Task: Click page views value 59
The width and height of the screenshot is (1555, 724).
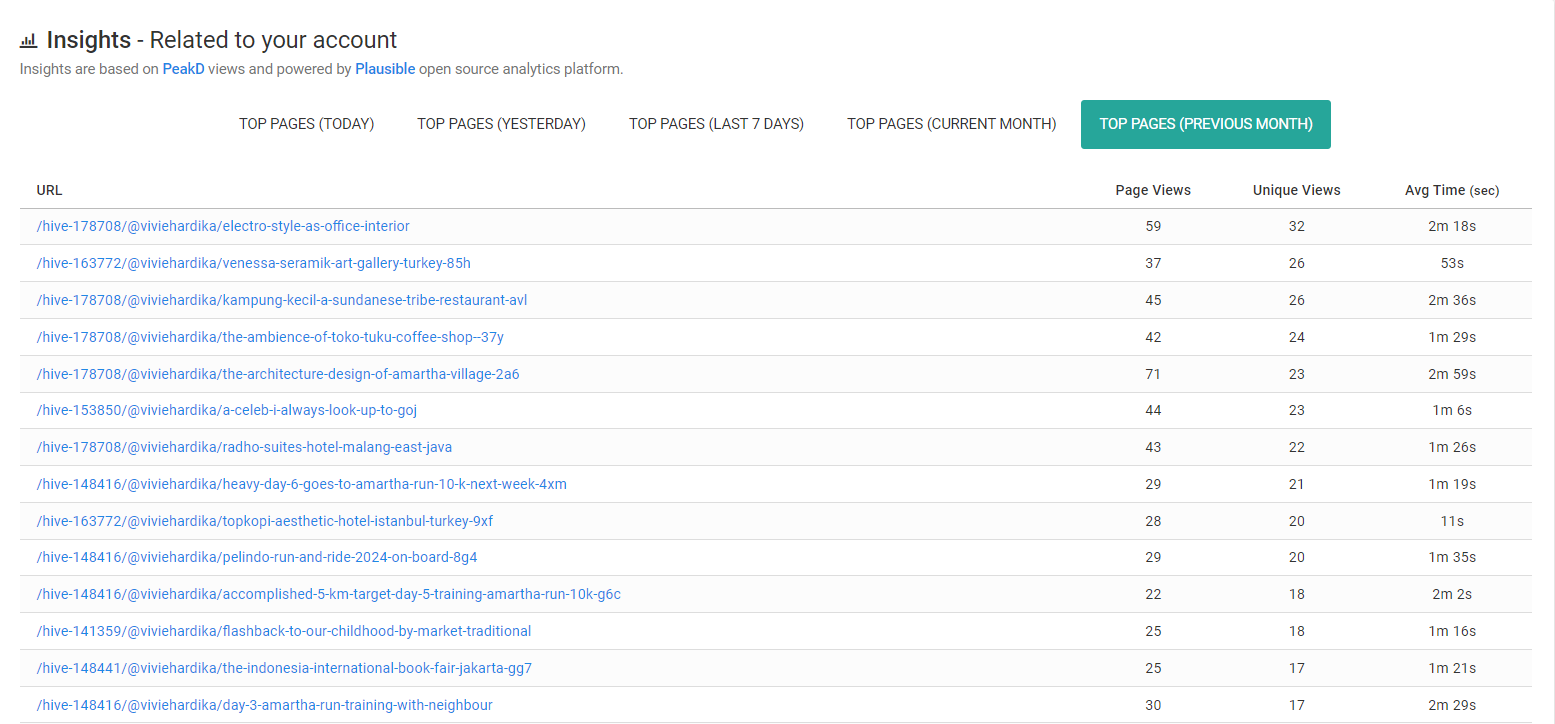Action: (1153, 226)
